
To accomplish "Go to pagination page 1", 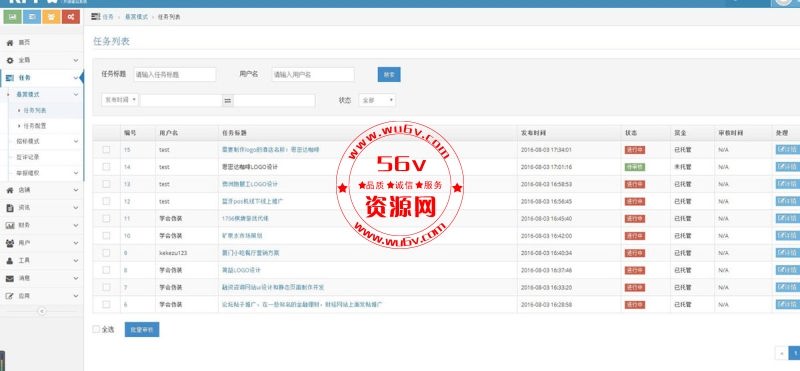I will pyautogui.click(x=794, y=353).
